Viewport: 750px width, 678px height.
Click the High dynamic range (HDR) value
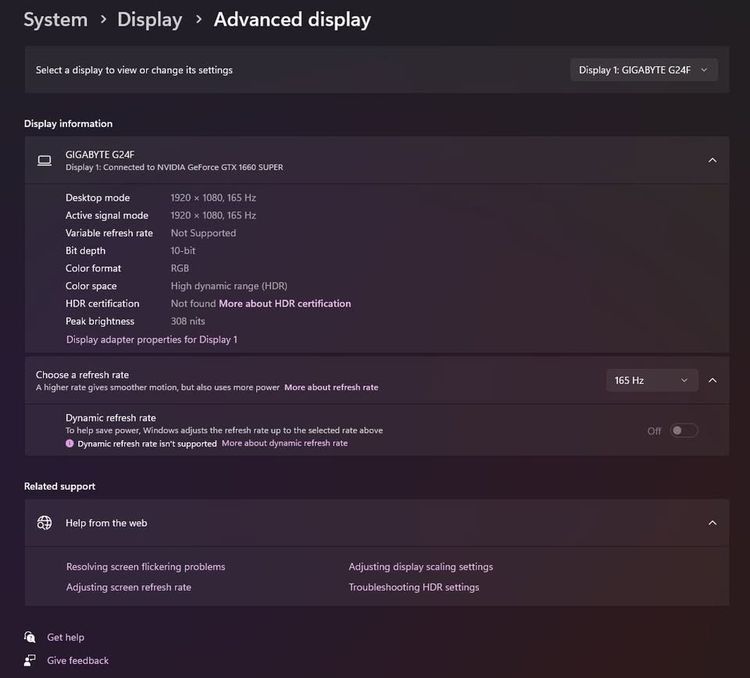[229, 286]
